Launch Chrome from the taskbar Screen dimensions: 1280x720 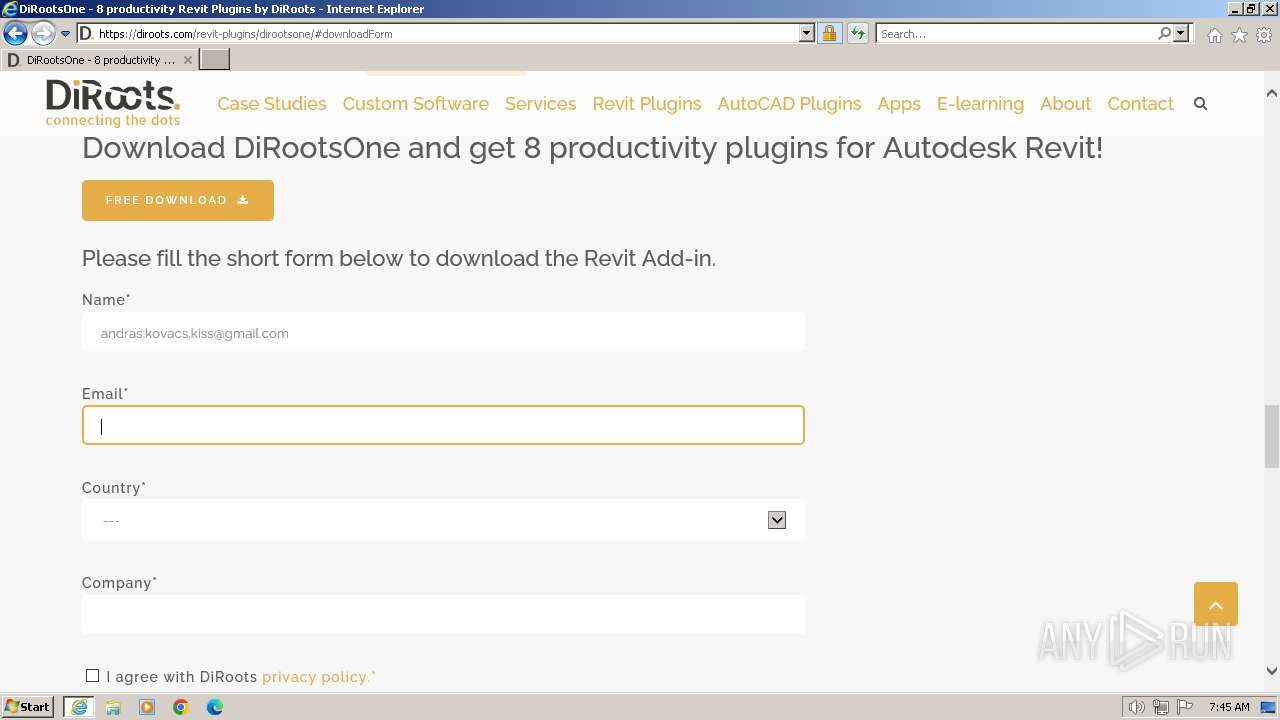click(181, 707)
